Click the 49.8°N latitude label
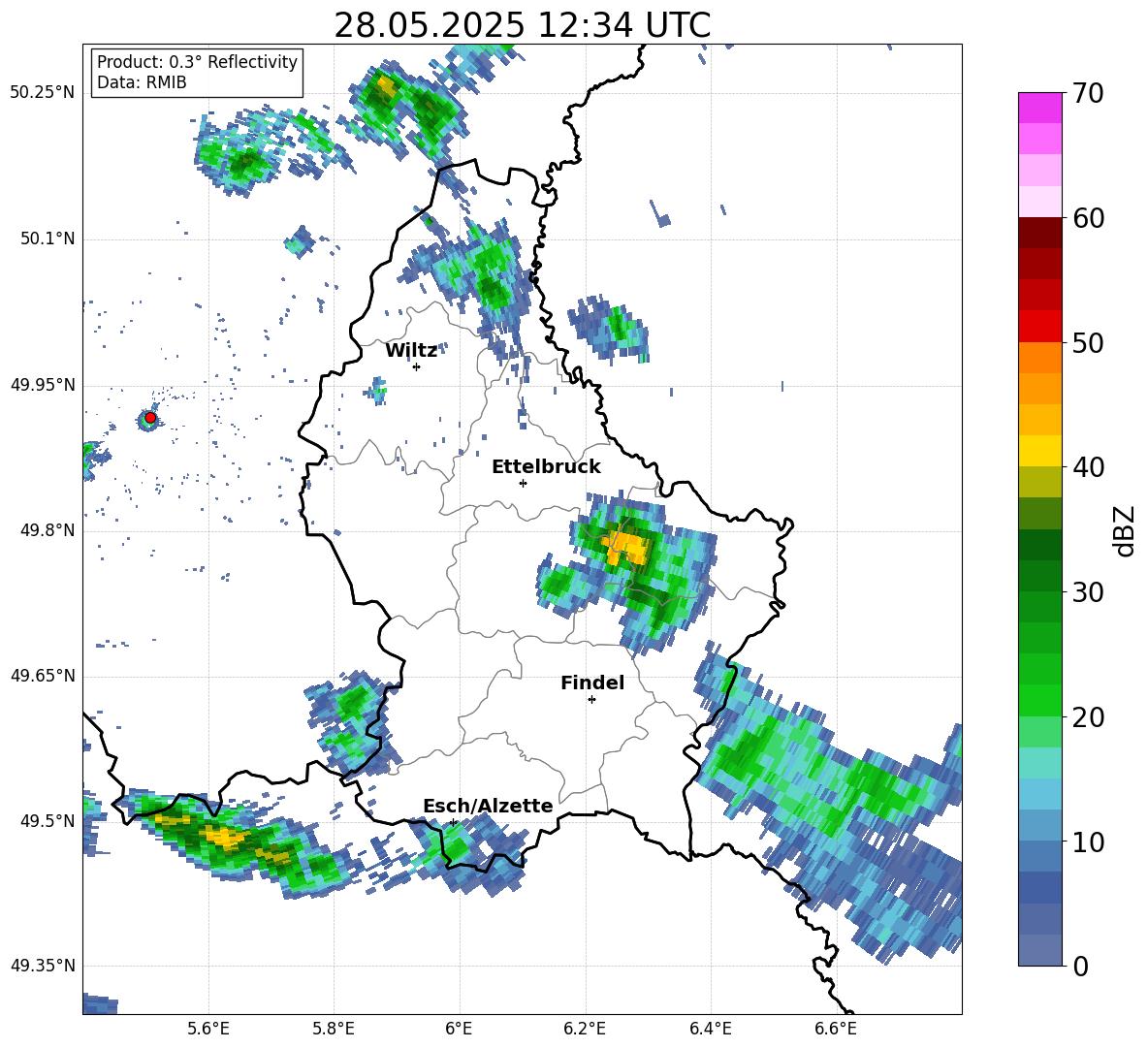The image size is (1148, 1048). pos(47,529)
